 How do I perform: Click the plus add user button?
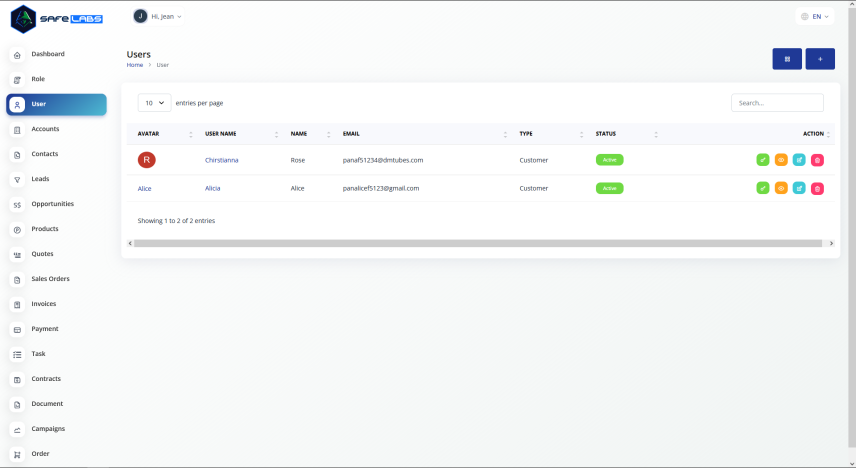tap(820, 59)
